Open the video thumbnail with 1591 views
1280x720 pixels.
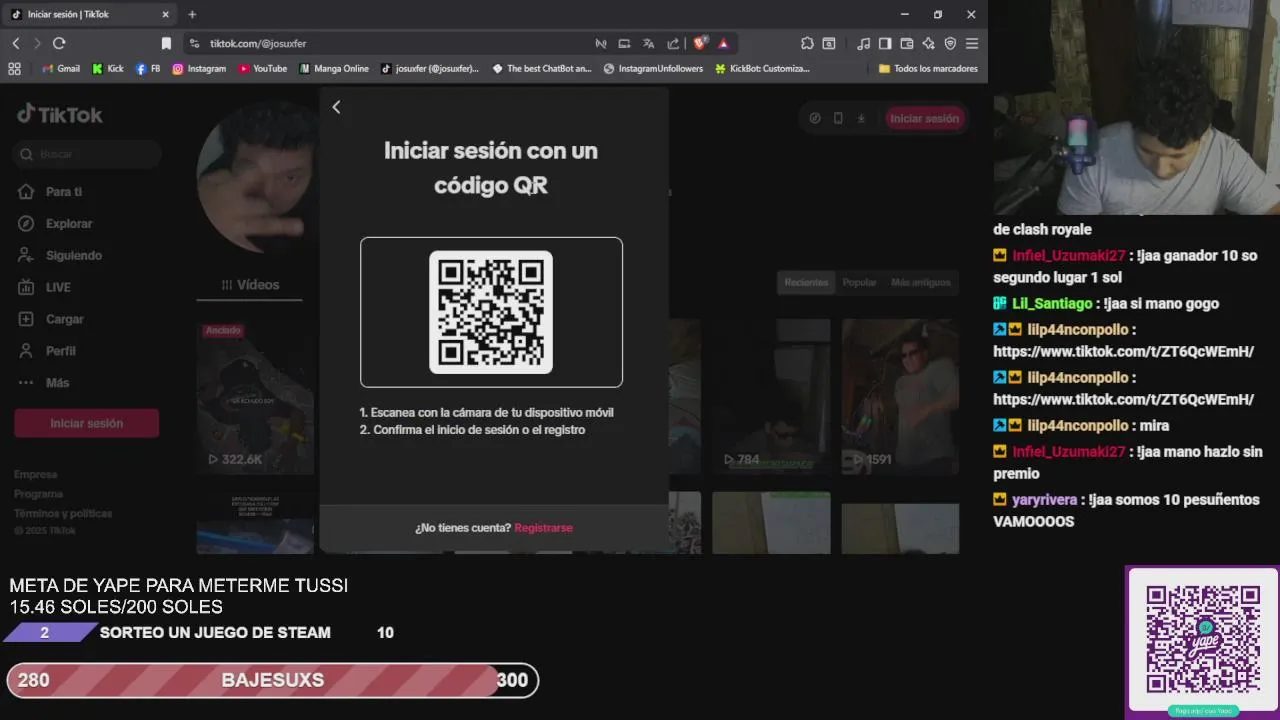point(900,396)
